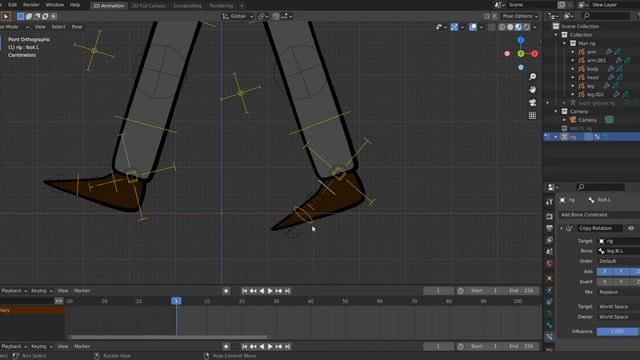Toggle use preview range clock icon
640x360 pixels.
460,291
